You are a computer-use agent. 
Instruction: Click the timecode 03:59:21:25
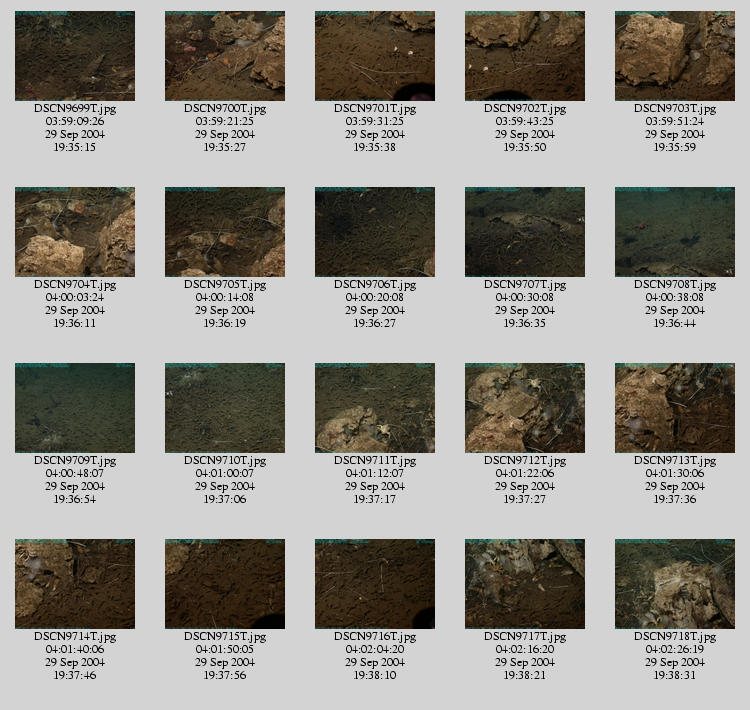pyautogui.click(x=225, y=121)
